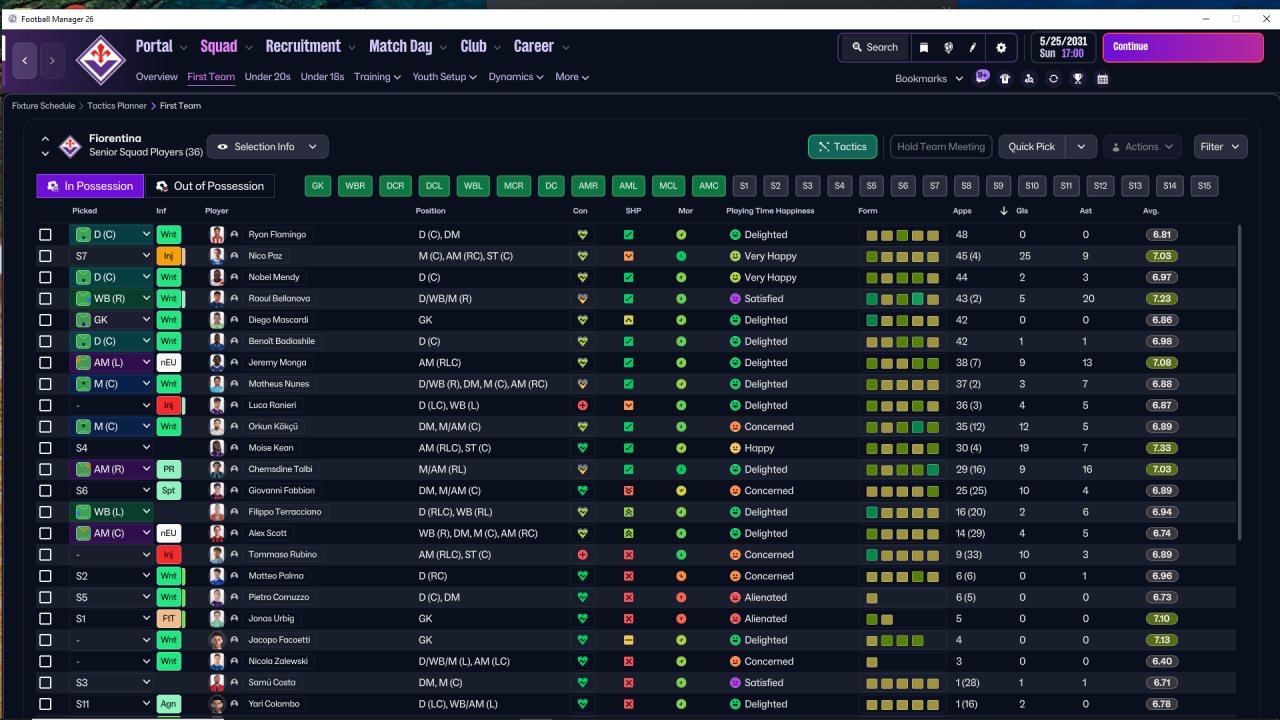Click the Fiorentina crest beside Senior Squad Players
Screen dimensions: 1280x720
(x=70, y=146)
